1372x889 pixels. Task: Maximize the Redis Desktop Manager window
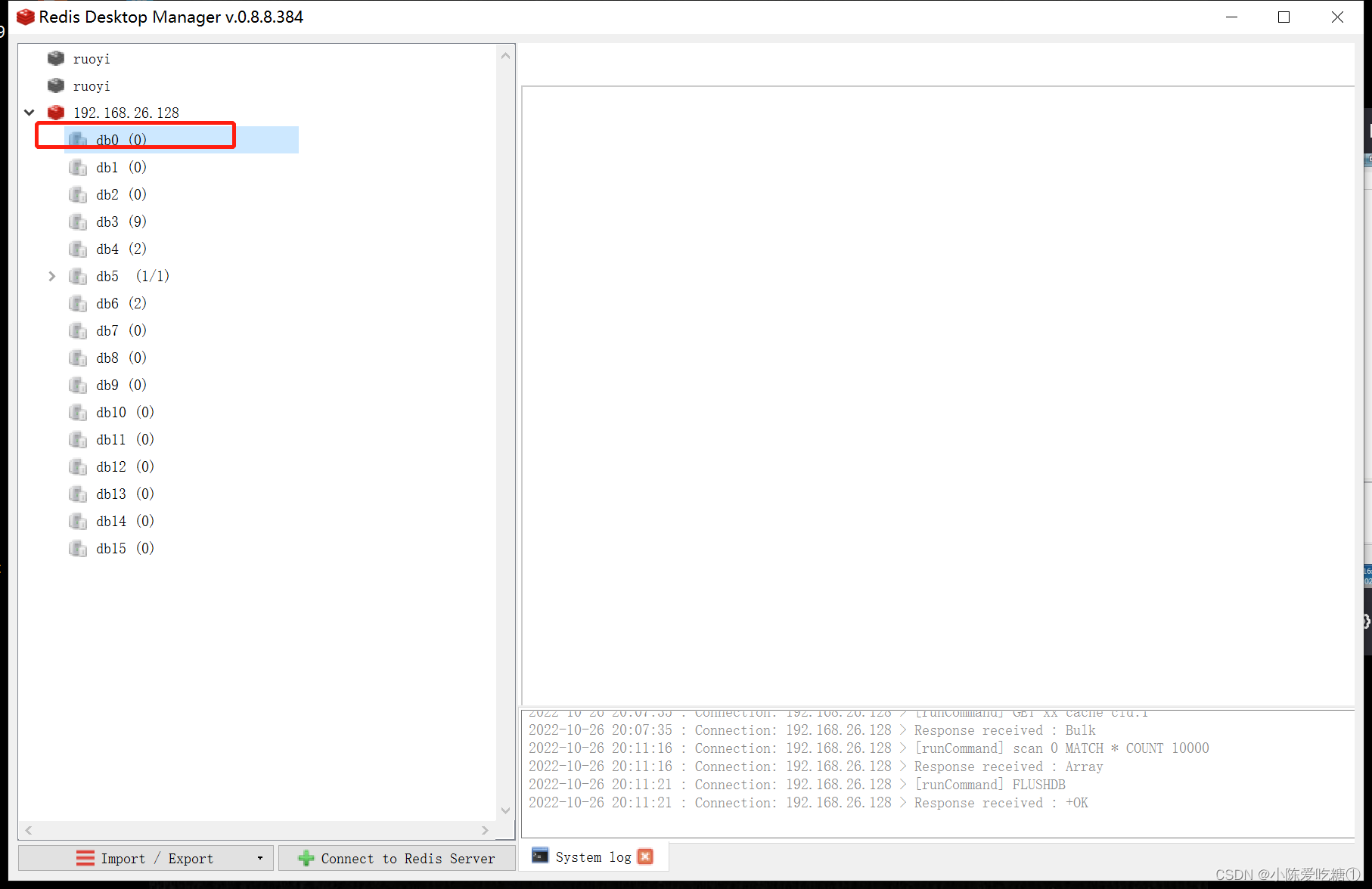1284,17
